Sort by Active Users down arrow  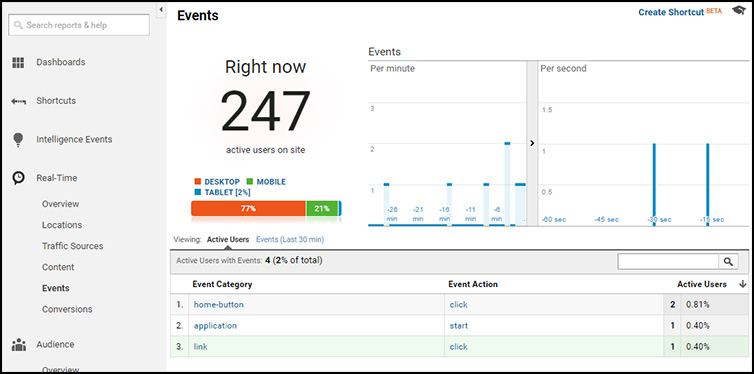point(742,284)
